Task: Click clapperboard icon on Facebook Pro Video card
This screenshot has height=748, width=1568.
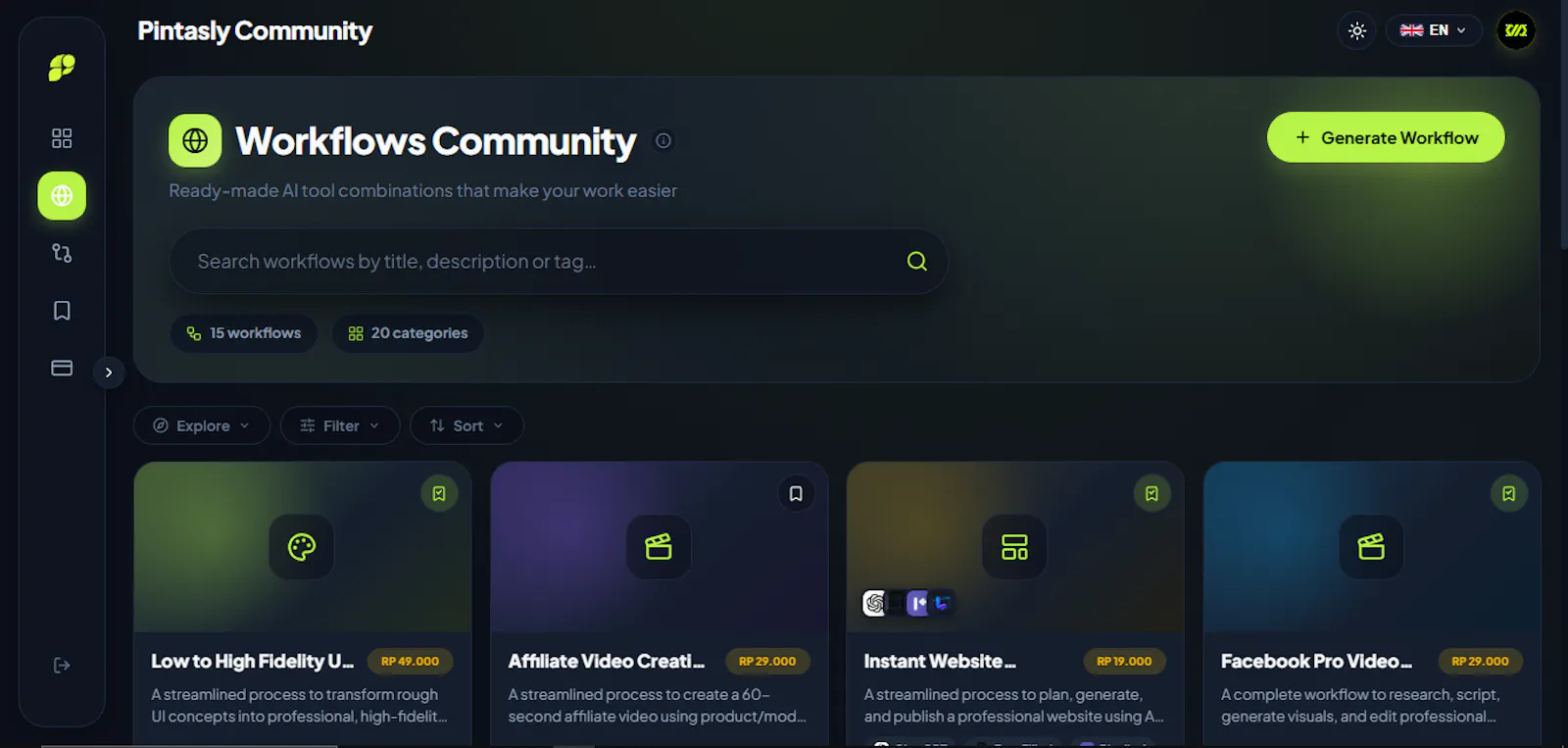Action: coord(1371,547)
